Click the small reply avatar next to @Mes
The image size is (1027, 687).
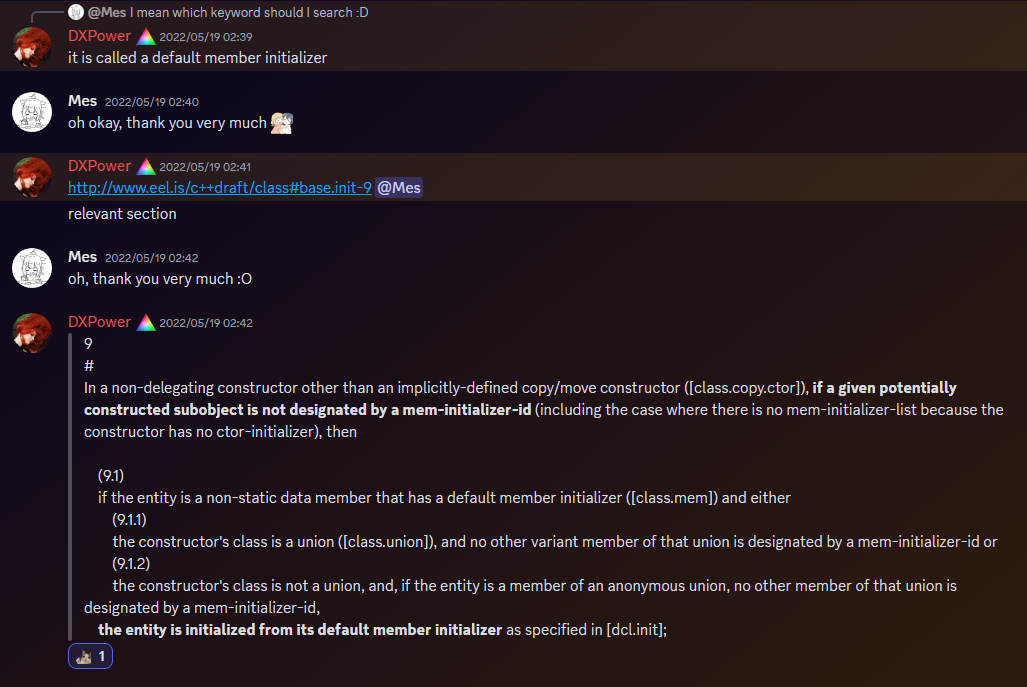pyautogui.click(x=76, y=12)
